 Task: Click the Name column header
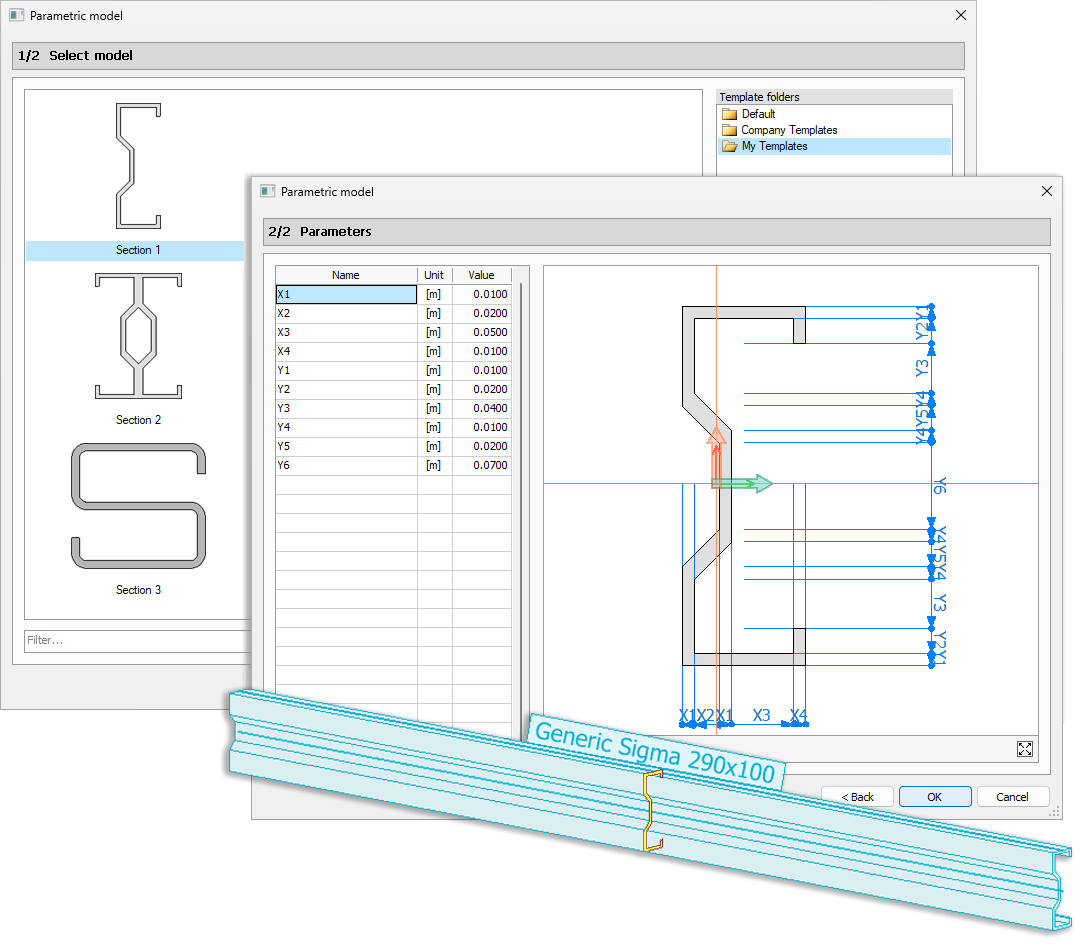(x=346, y=275)
